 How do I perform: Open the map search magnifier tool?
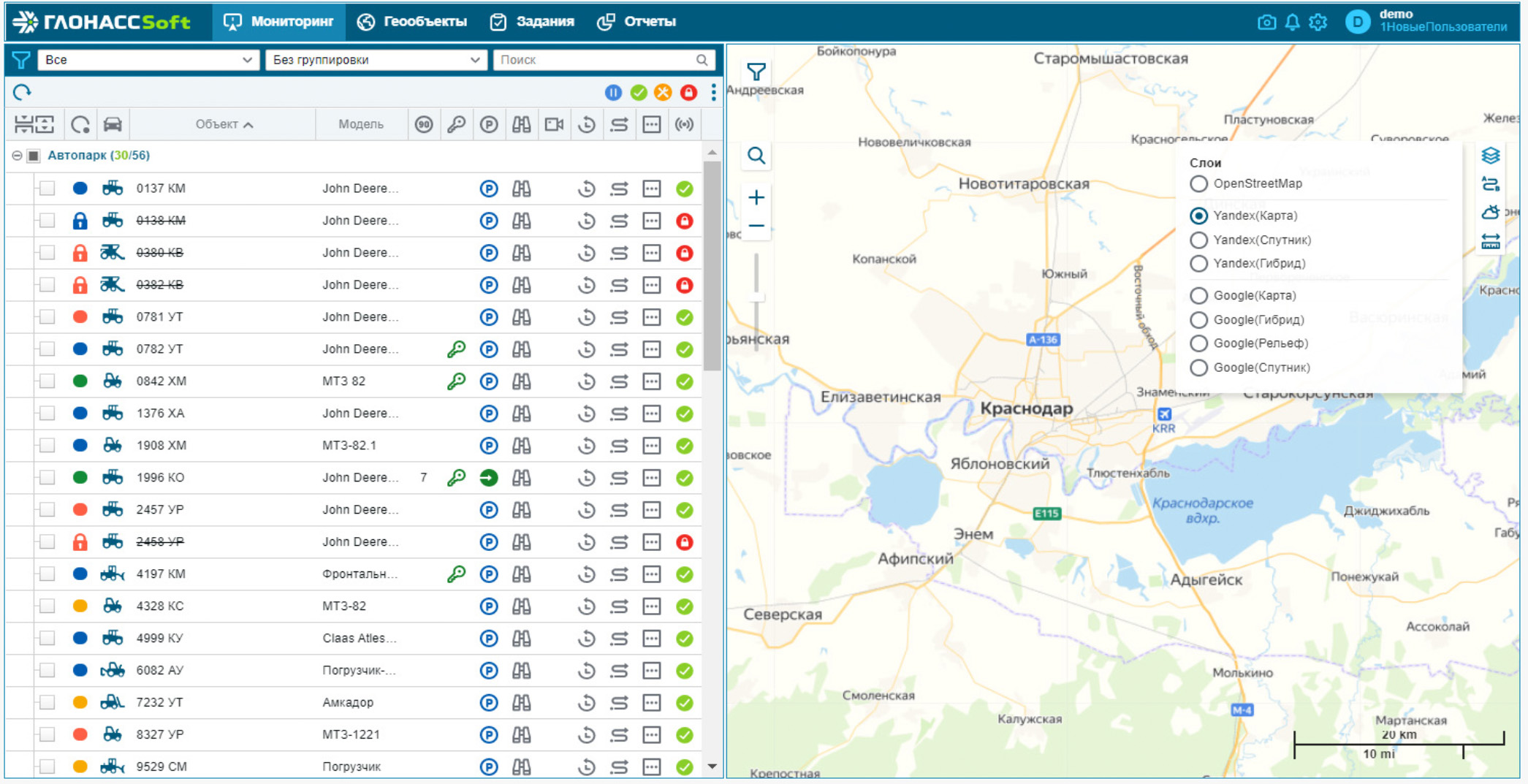756,156
